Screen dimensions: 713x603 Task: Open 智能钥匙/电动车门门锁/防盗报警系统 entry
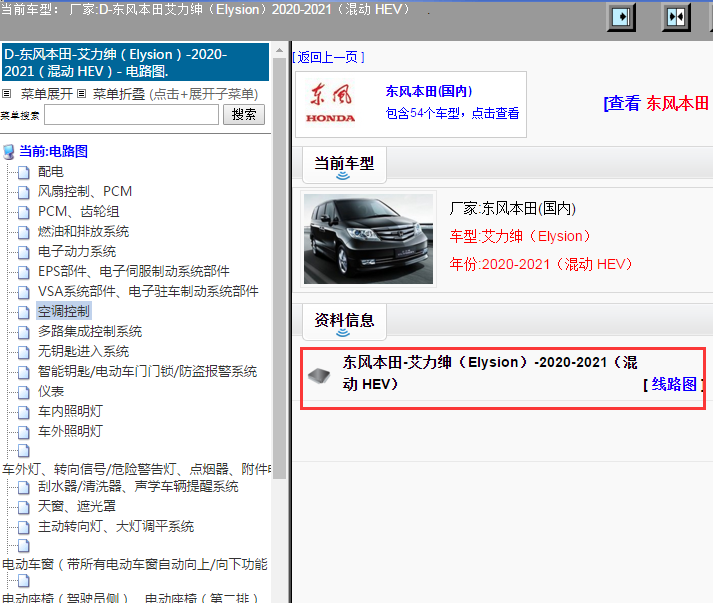point(147,372)
